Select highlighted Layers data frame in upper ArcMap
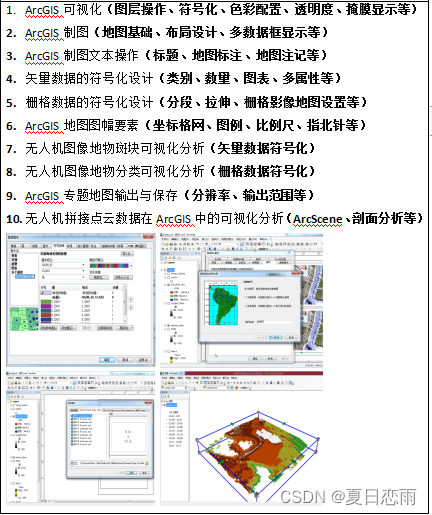The width and height of the screenshot is (432, 515). point(171,270)
